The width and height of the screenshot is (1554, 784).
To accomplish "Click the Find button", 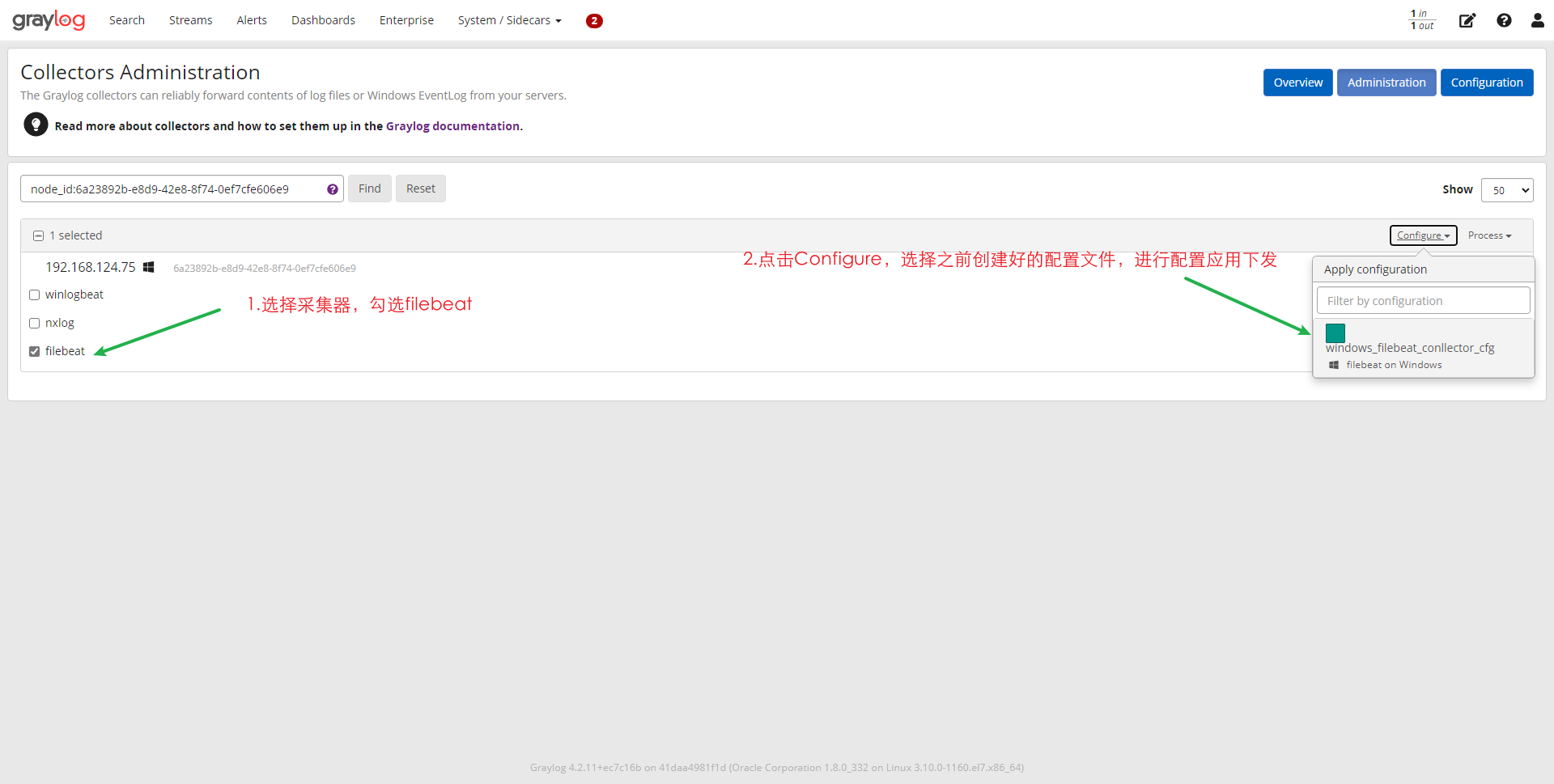I will [369, 188].
